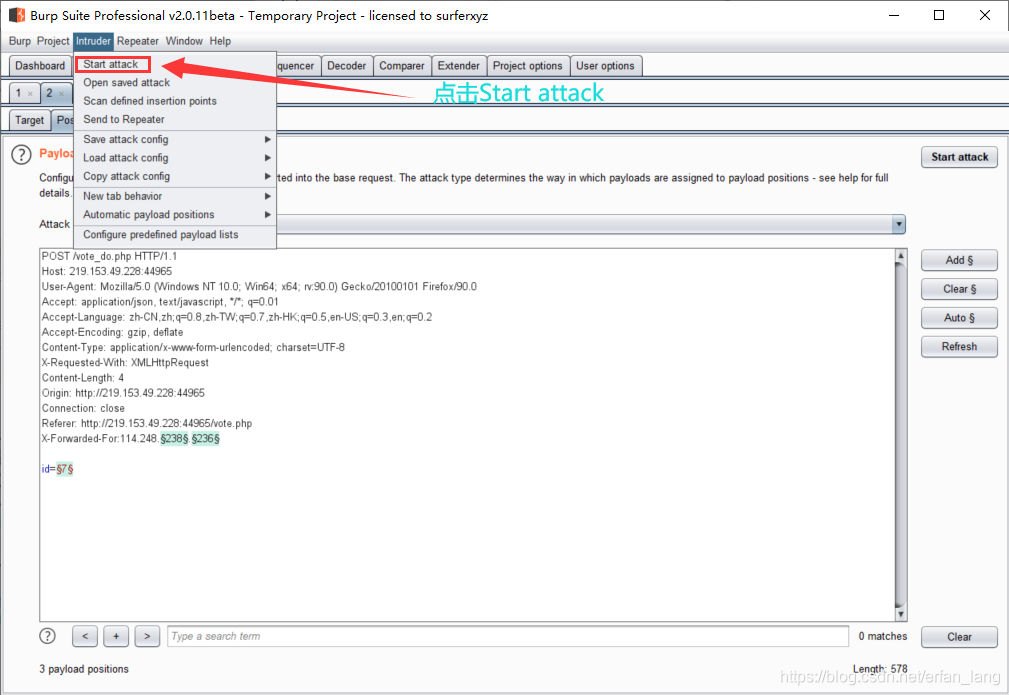Click the Accept-Encoding header line
The height and width of the screenshot is (695, 1009).
click(113, 333)
